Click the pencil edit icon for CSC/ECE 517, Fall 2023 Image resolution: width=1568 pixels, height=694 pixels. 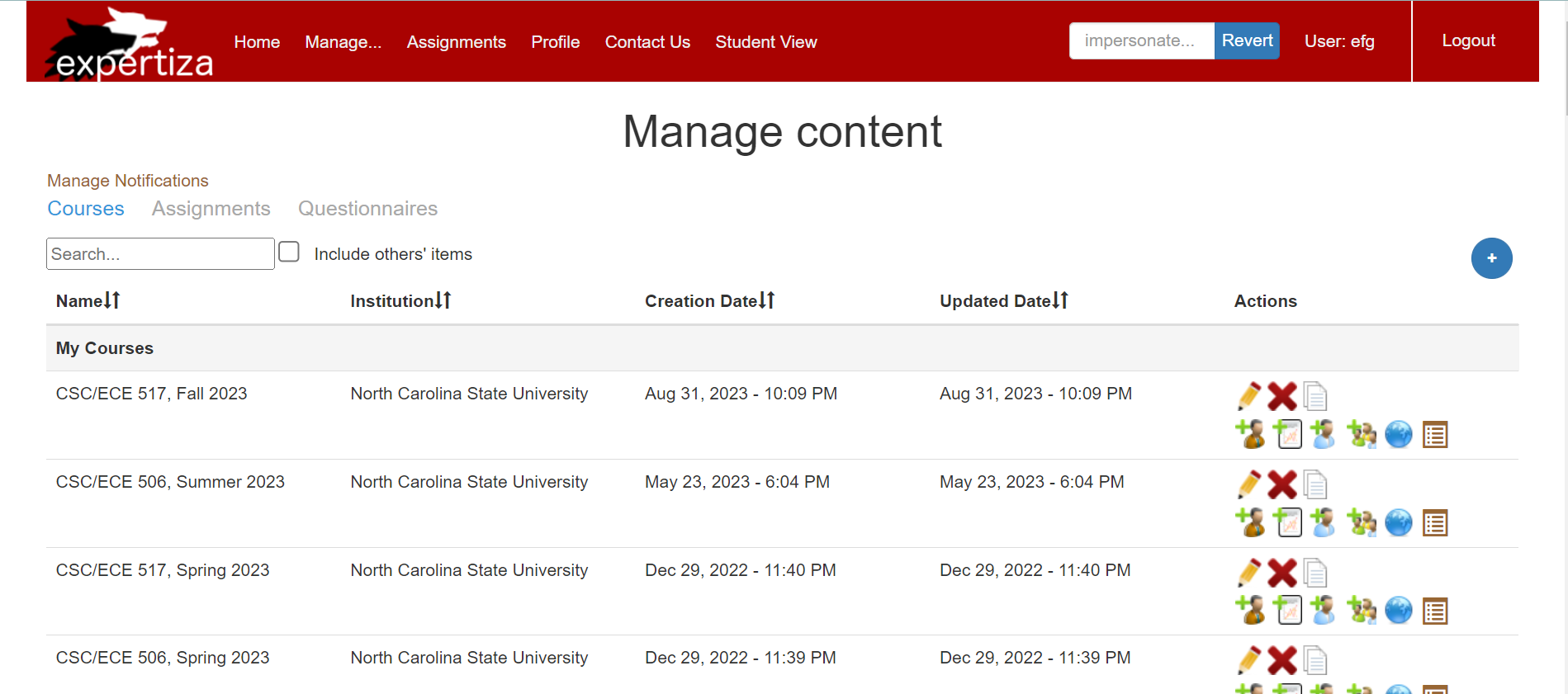point(1249,396)
